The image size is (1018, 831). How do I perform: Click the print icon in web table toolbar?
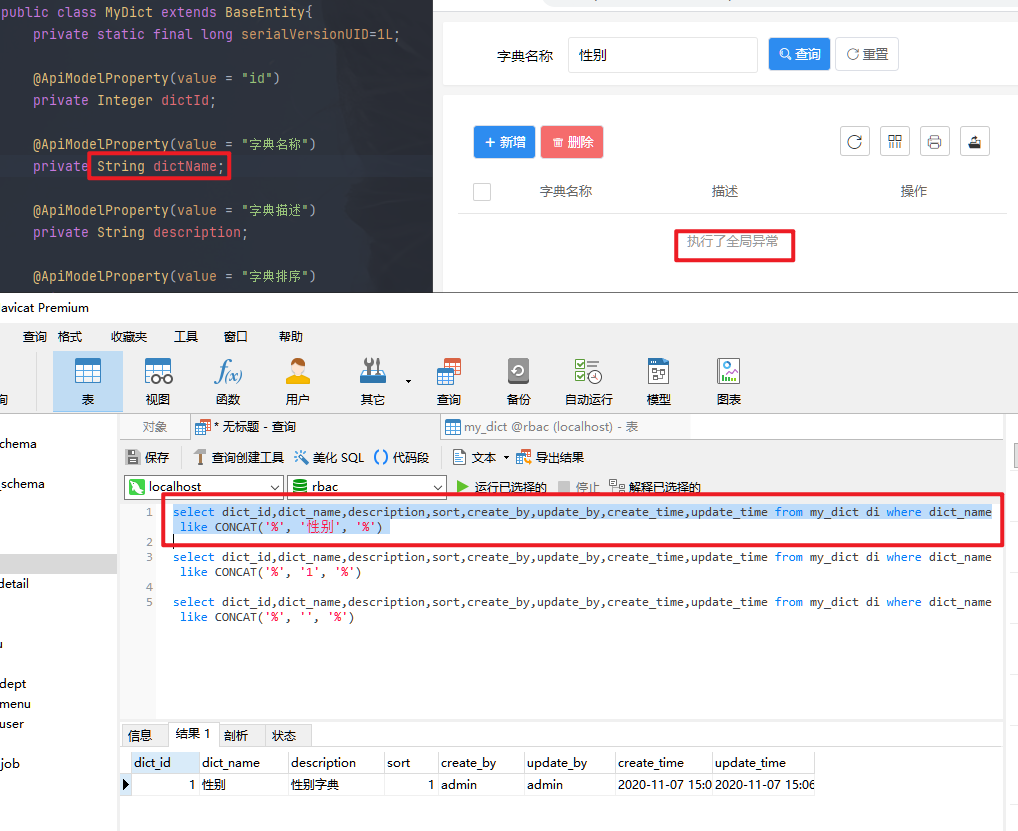tap(934, 142)
